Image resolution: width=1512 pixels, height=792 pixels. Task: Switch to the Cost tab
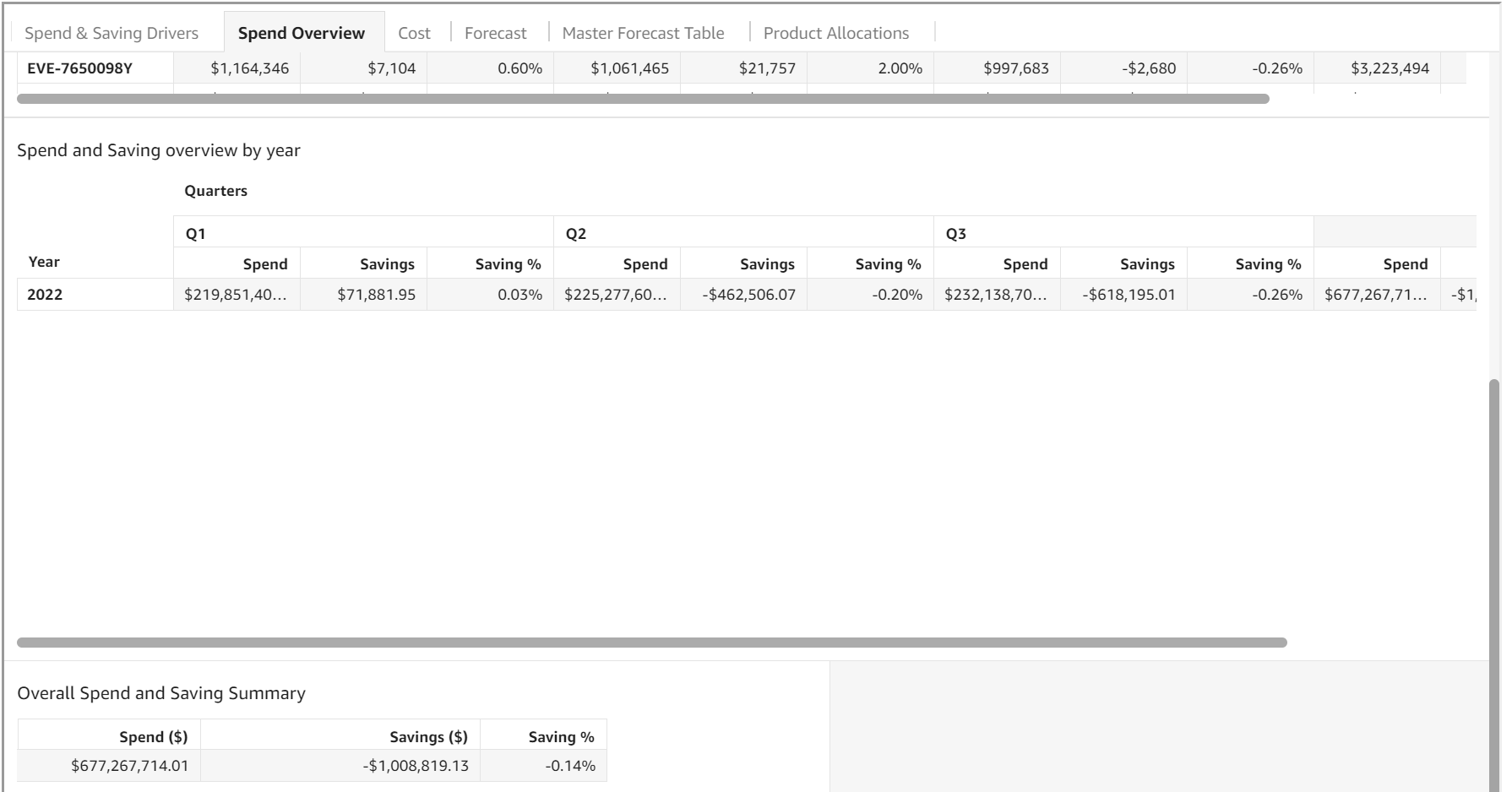click(x=414, y=33)
